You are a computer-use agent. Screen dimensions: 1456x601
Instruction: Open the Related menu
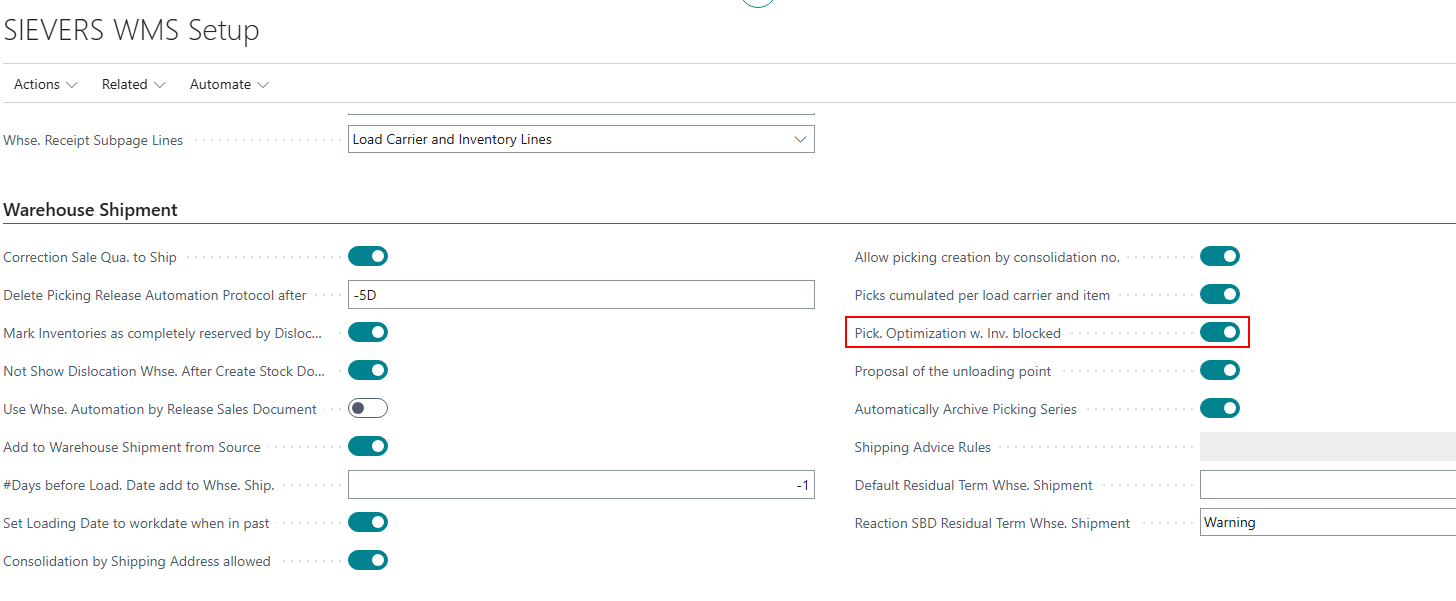[133, 85]
